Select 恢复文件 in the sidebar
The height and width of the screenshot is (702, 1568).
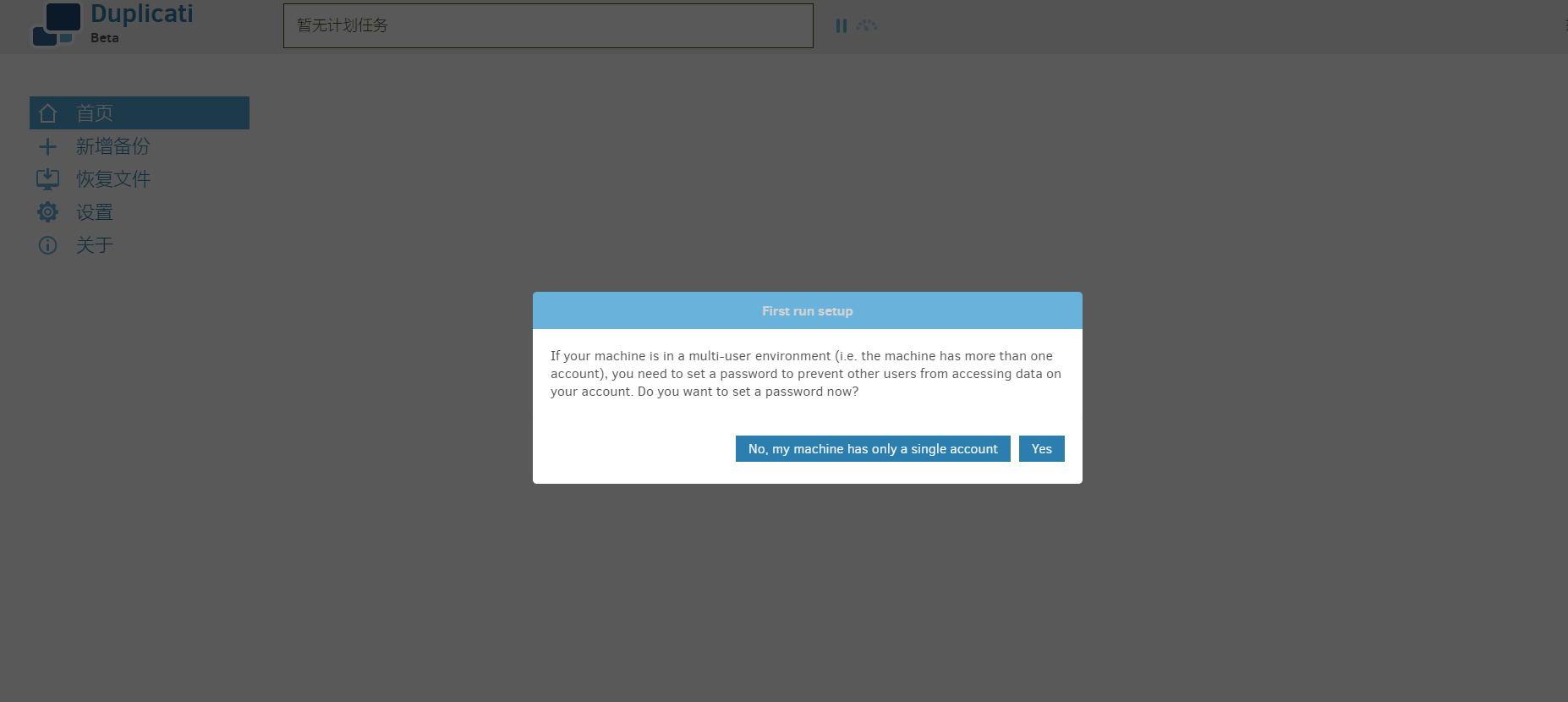pos(112,179)
